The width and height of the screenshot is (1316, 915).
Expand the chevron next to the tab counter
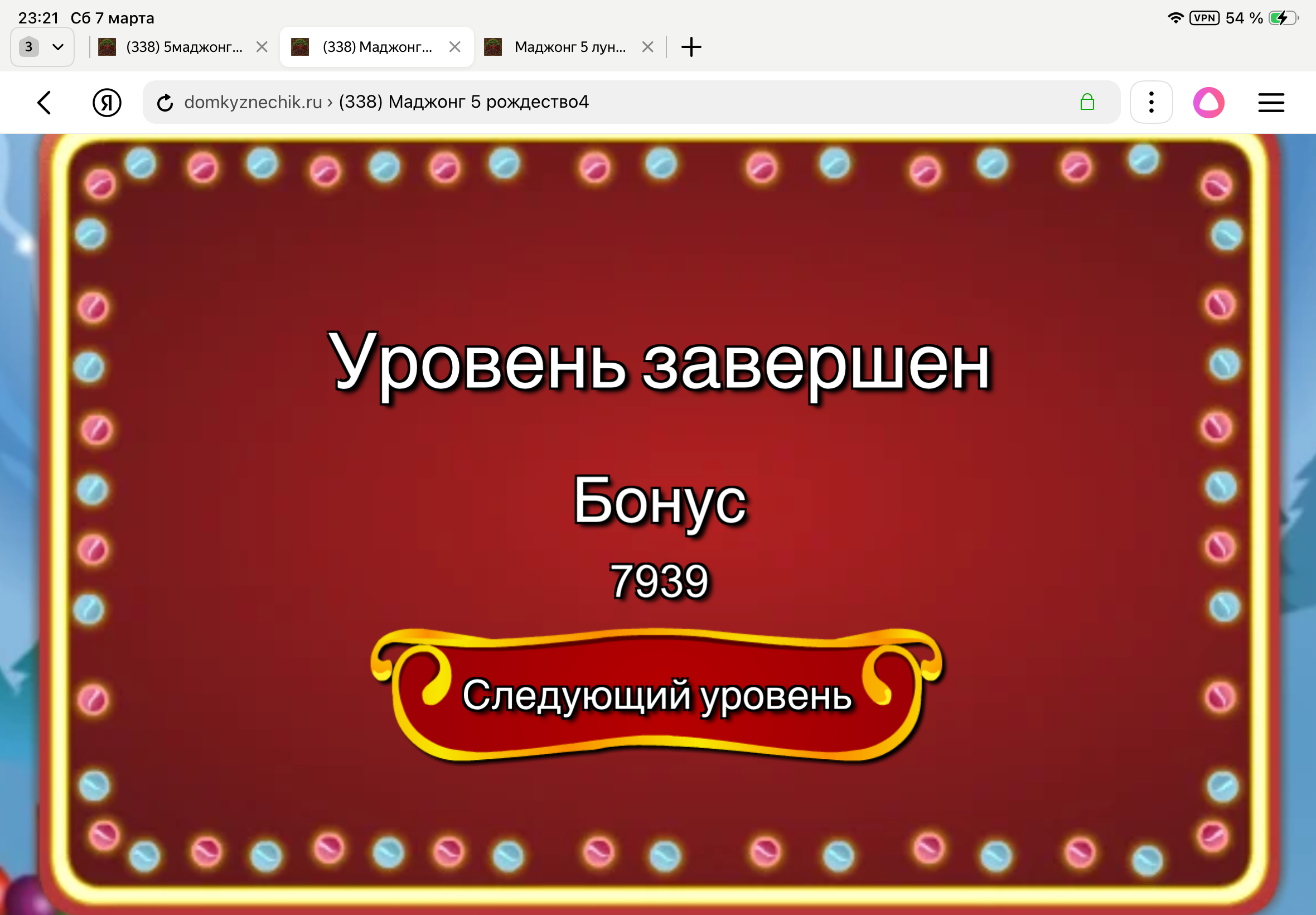pos(58,46)
